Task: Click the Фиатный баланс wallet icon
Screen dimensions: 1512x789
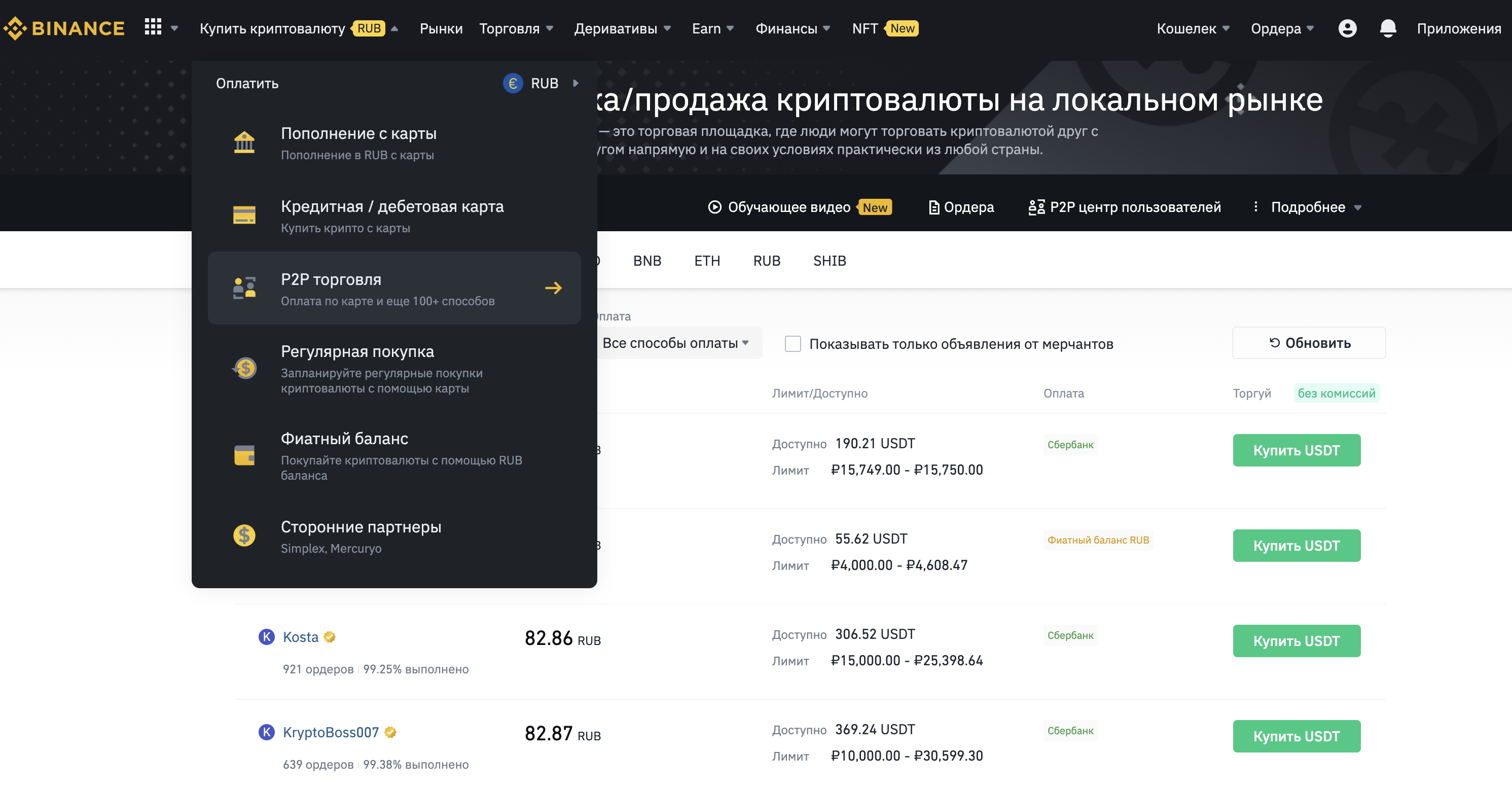Action: pyautogui.click(x=244, y=455)
